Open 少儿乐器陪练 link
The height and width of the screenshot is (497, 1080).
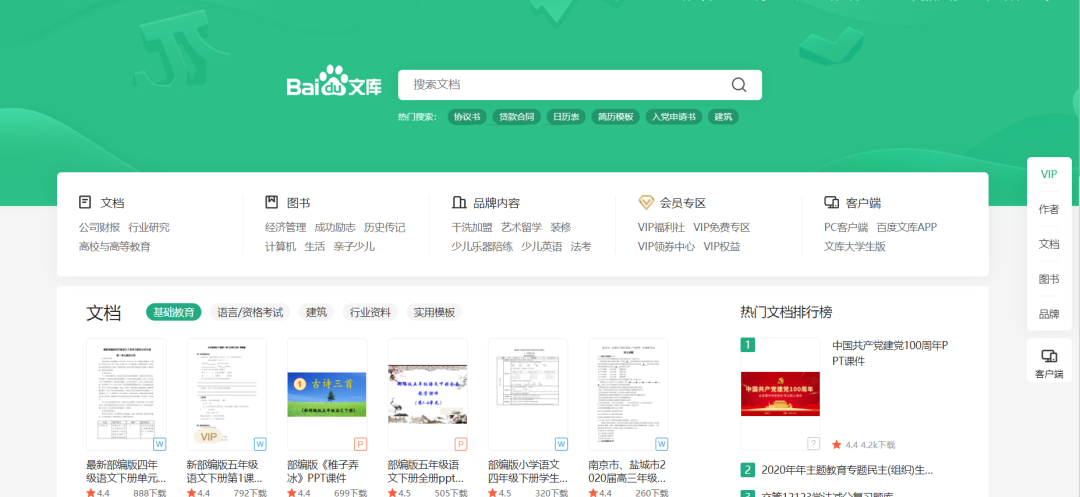point(482,246)
